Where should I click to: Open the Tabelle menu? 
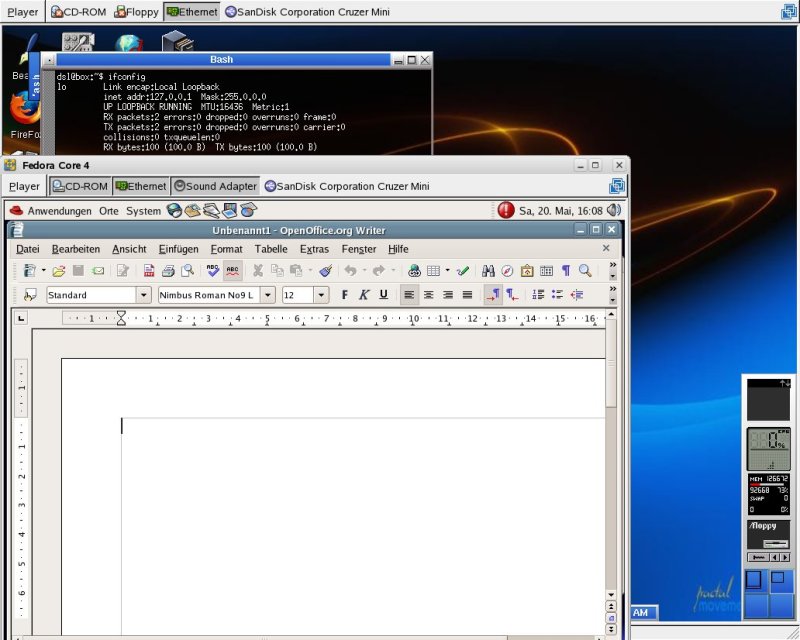(x=270, y=249)
